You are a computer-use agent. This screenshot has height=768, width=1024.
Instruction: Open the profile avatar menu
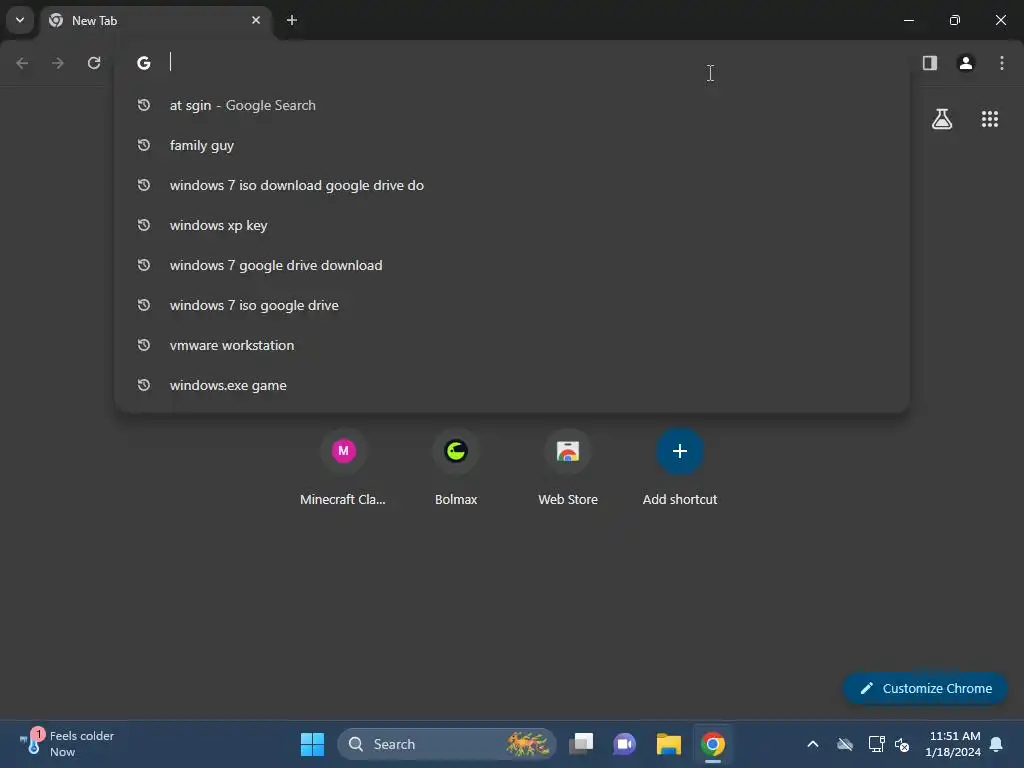click(966, 63)
